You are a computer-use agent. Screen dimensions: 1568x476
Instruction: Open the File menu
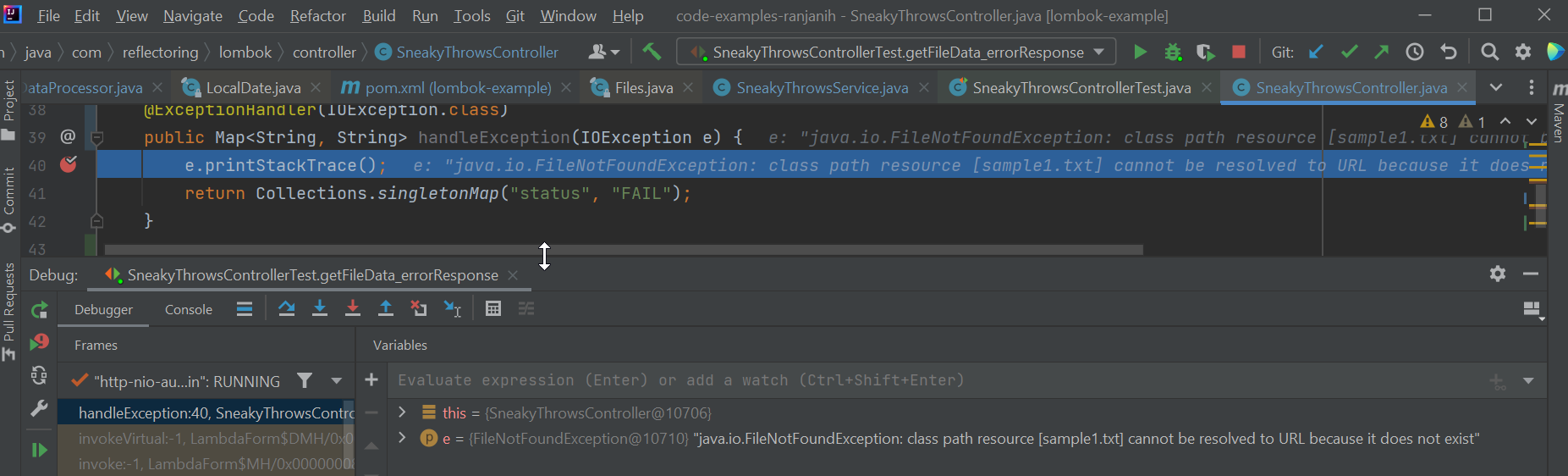click(x=48, y=15)
